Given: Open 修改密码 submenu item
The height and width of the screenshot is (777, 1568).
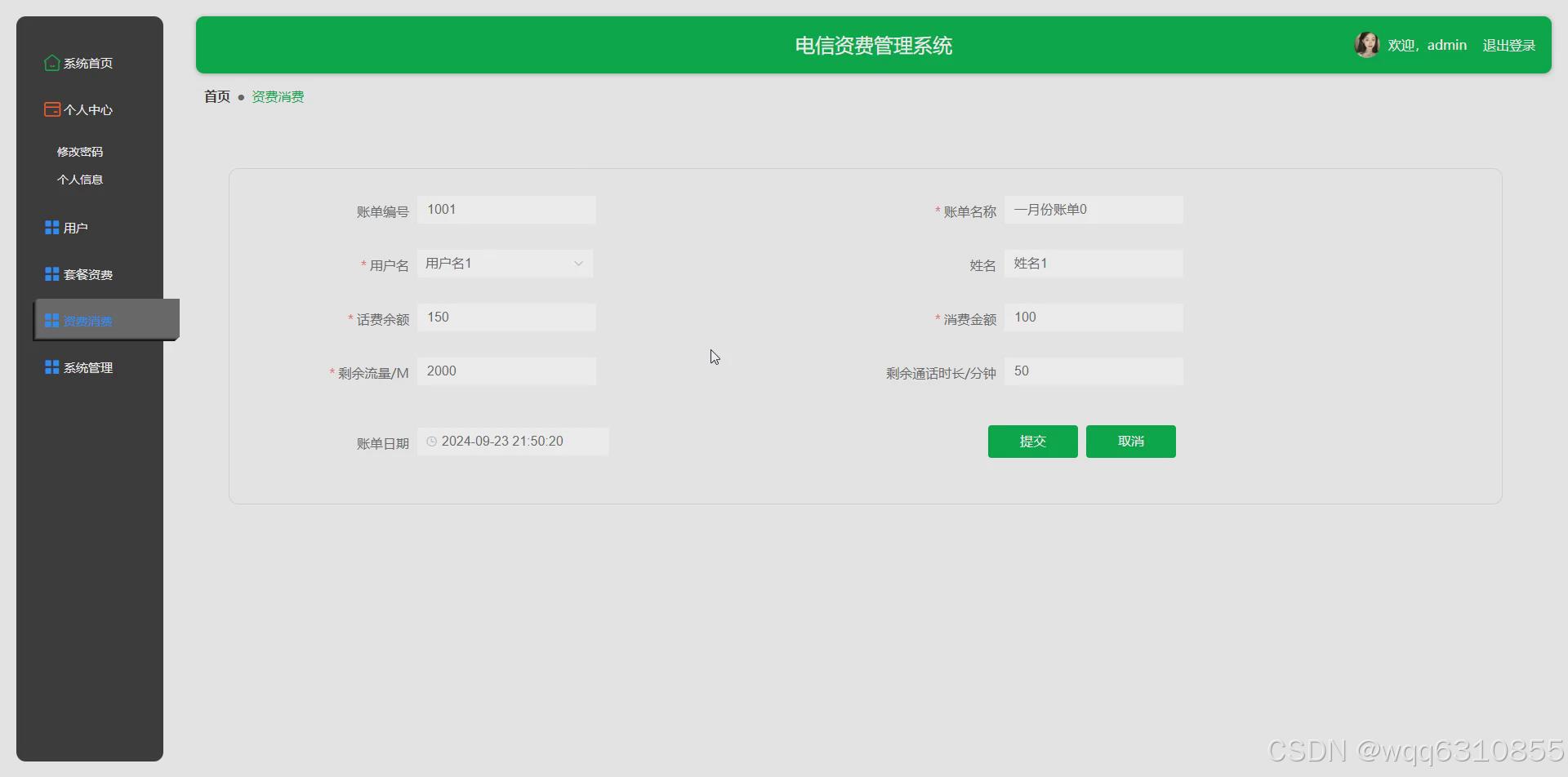Looking at the screenshot, I should [x=80, y=152].
